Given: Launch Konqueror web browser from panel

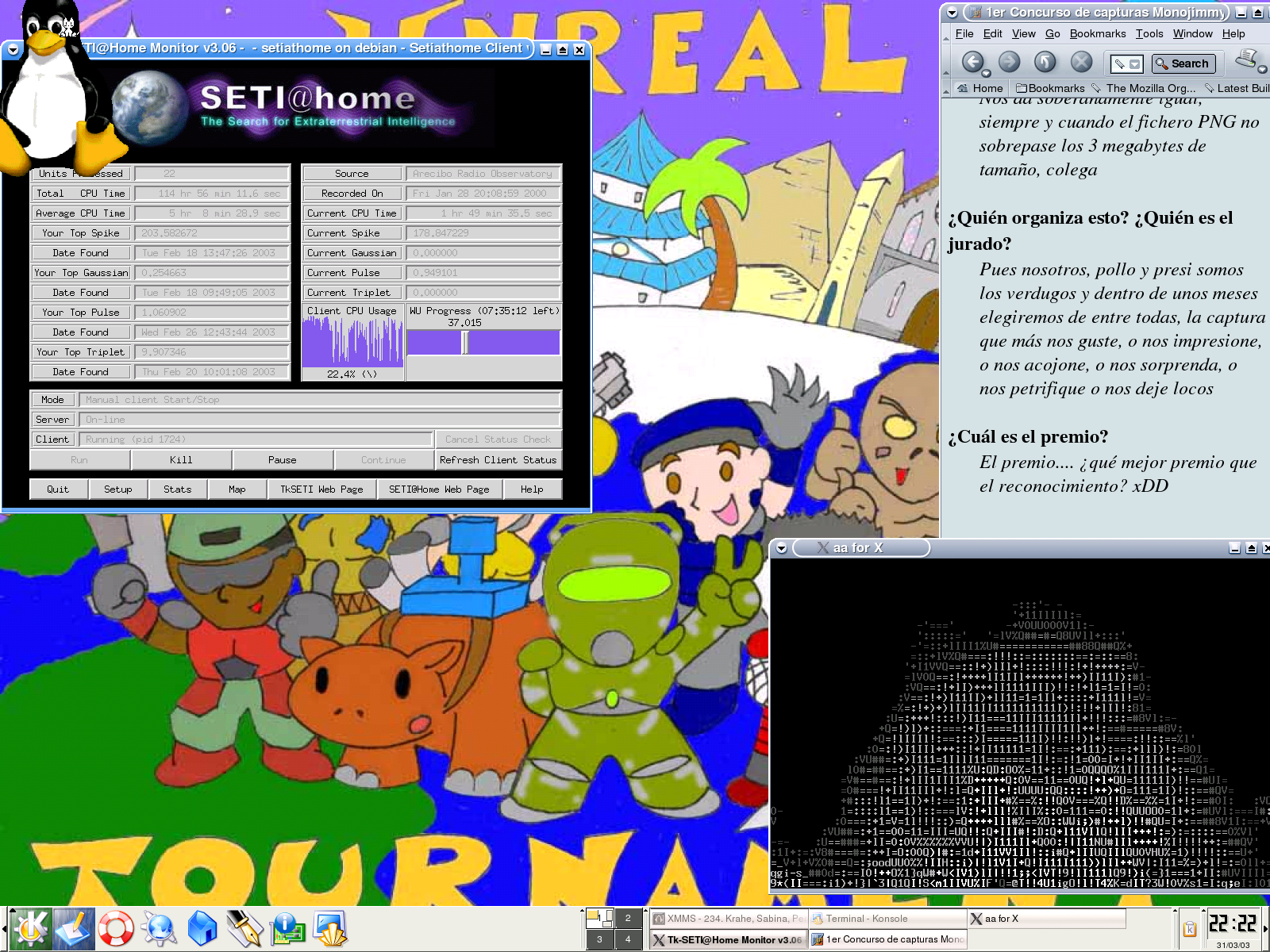Looking at the screenshot, I should coord(159,928).
